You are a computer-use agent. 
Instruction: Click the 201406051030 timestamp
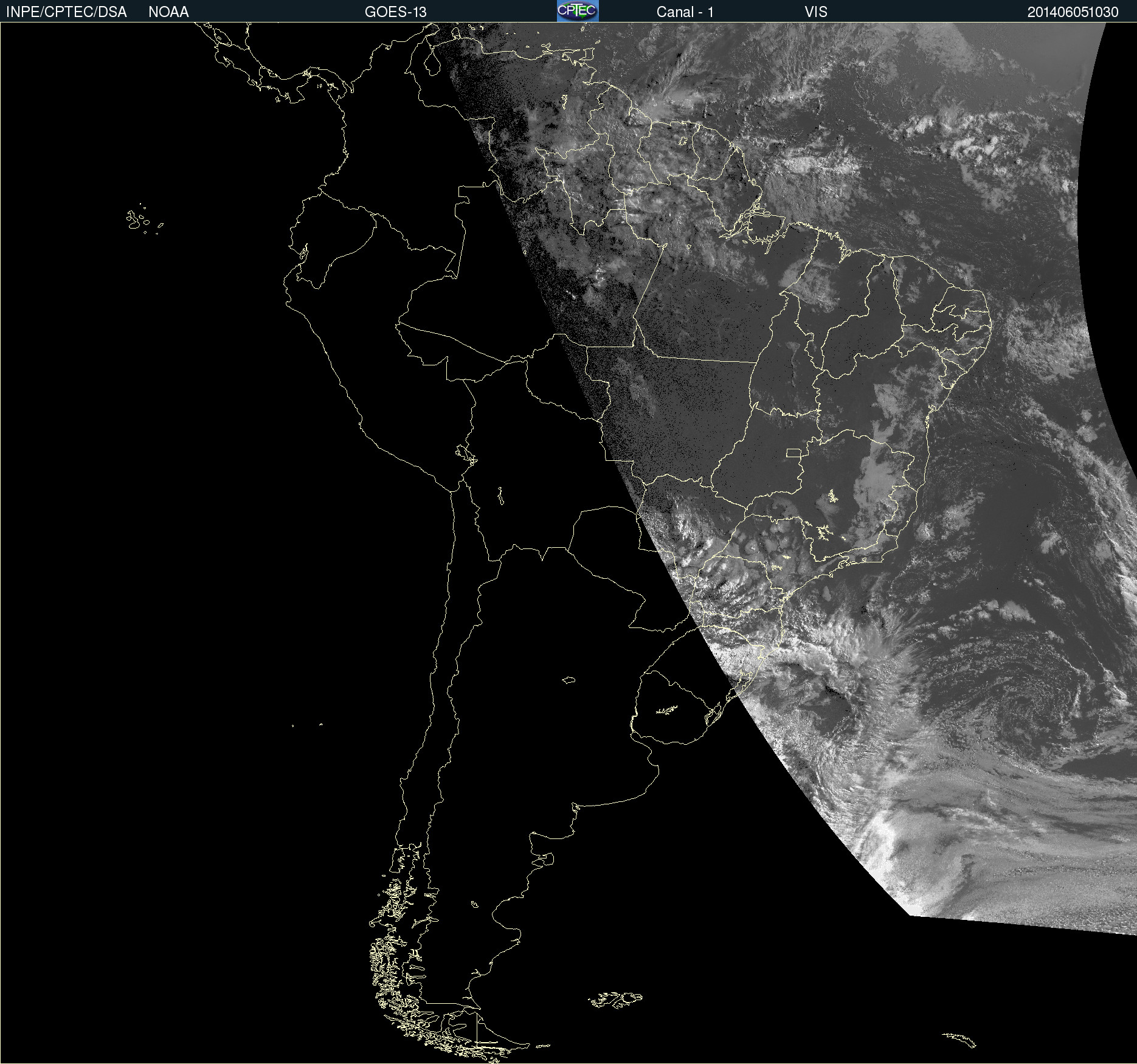(x=1073, y=12)
